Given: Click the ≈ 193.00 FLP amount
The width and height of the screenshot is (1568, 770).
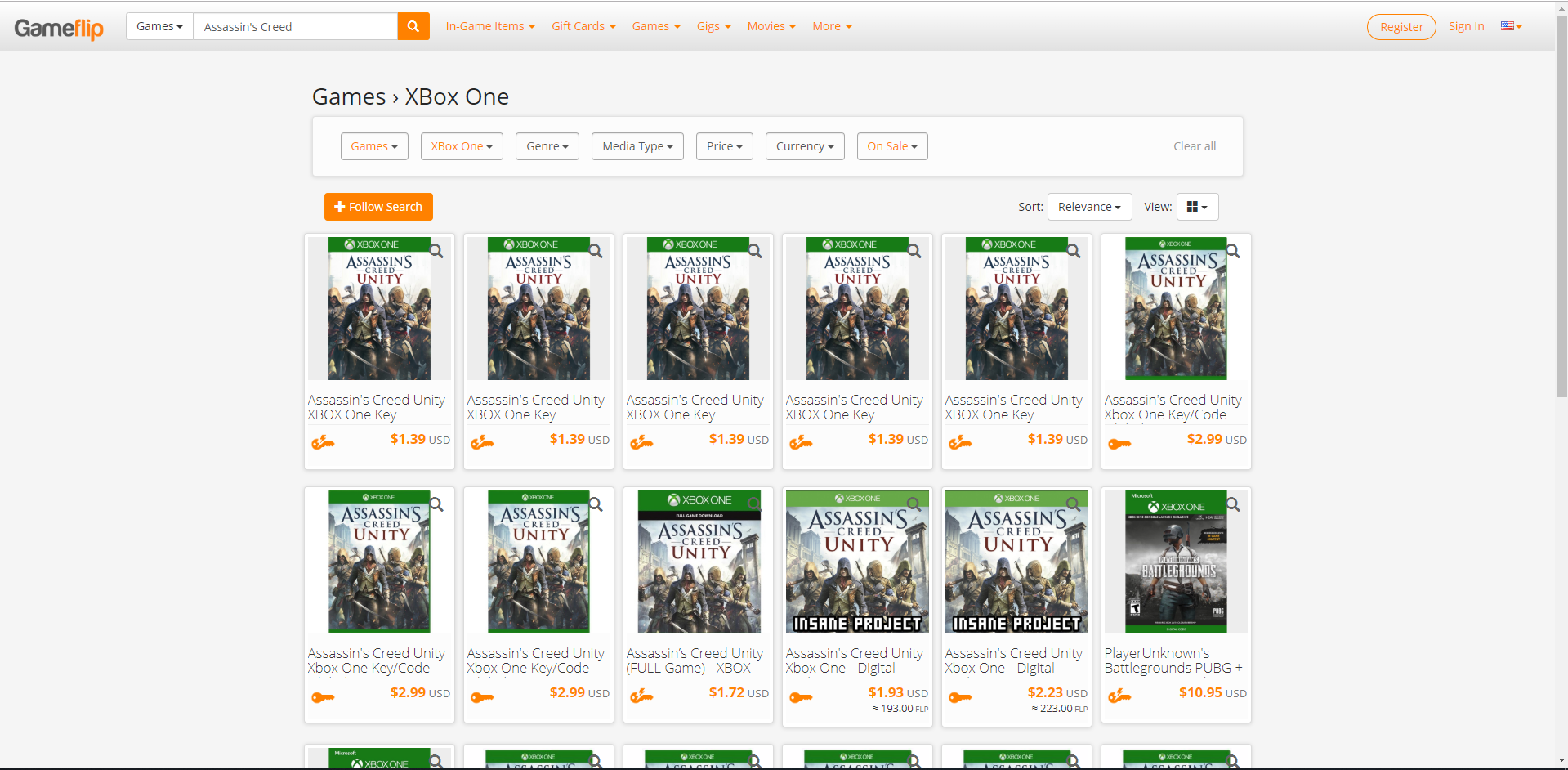Looking at the screenshot, I should 900,709.
